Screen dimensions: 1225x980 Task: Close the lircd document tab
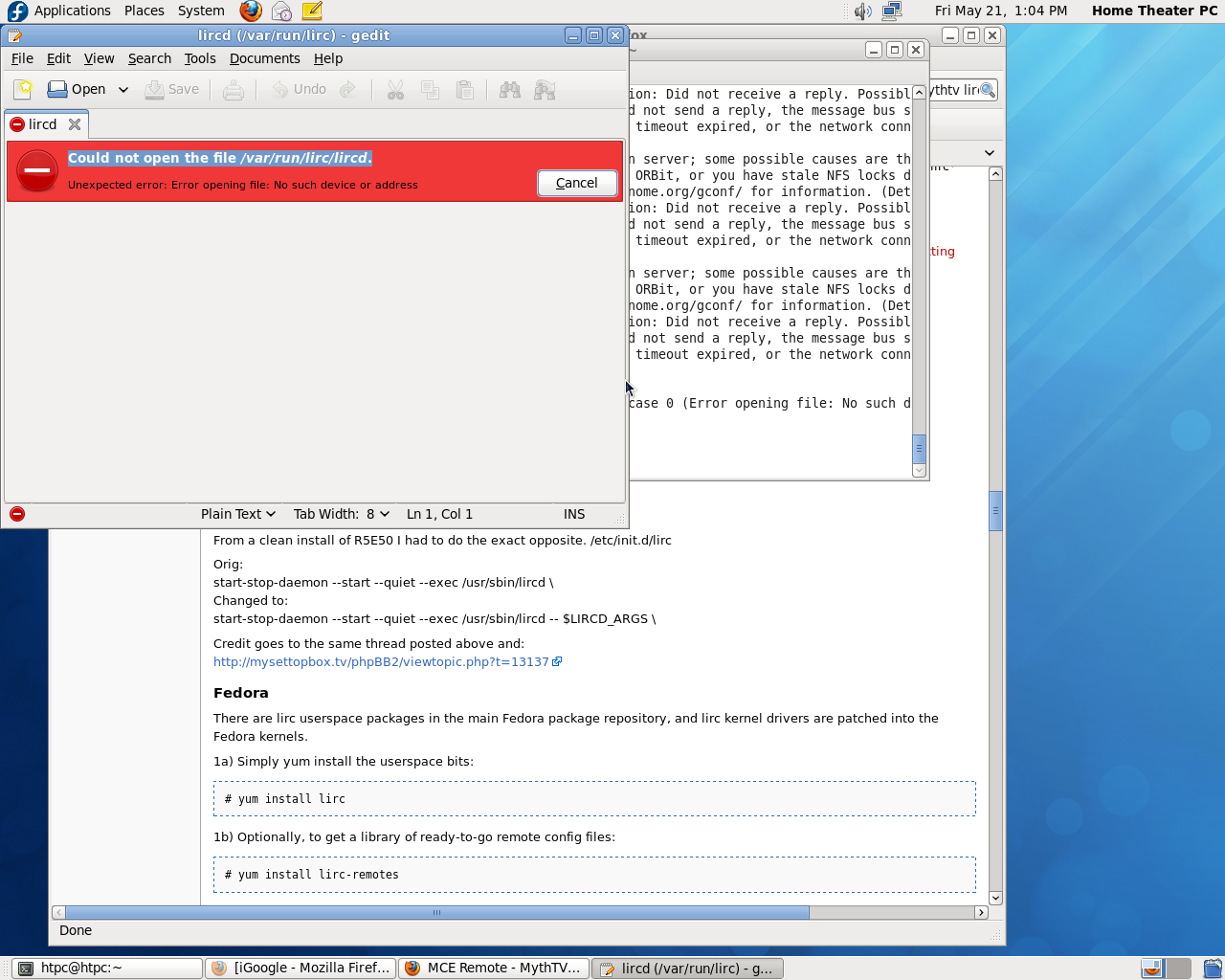(x=75, y=124)
